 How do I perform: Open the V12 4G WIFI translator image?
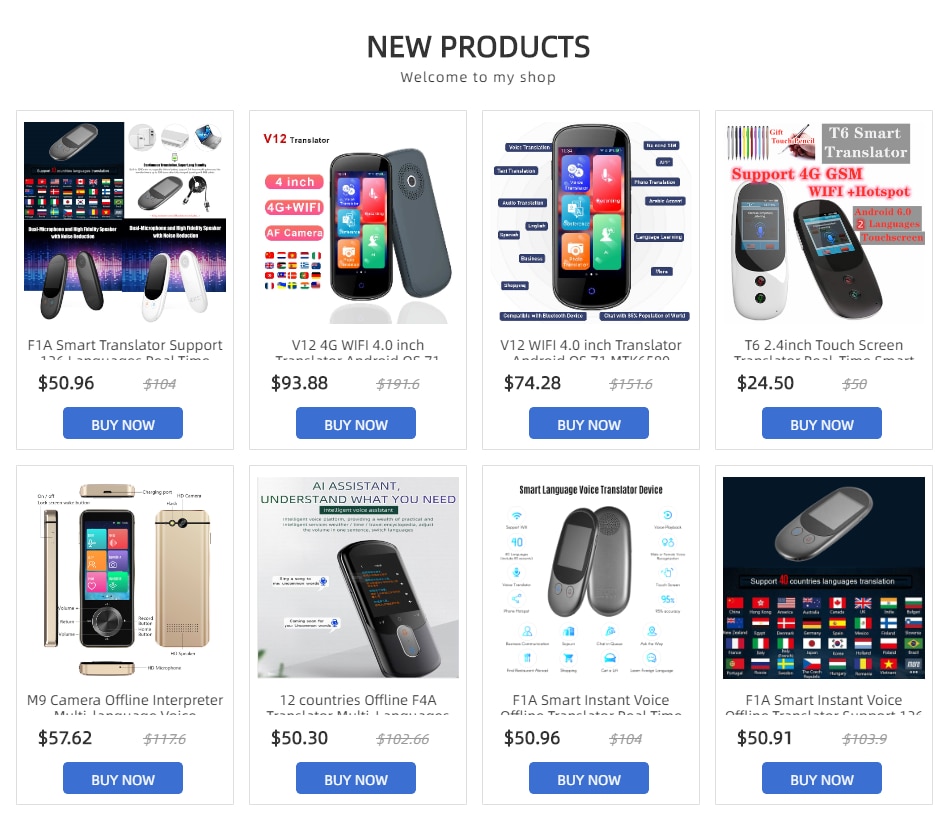click(358, 223)
